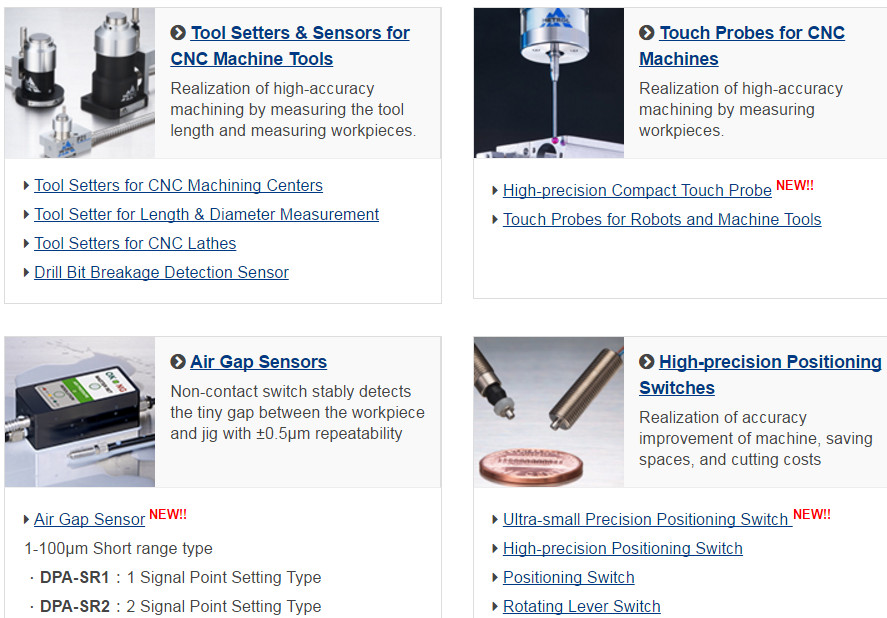Open Ultra-small Precision Positioning Switch link

(x=645, y=519)
